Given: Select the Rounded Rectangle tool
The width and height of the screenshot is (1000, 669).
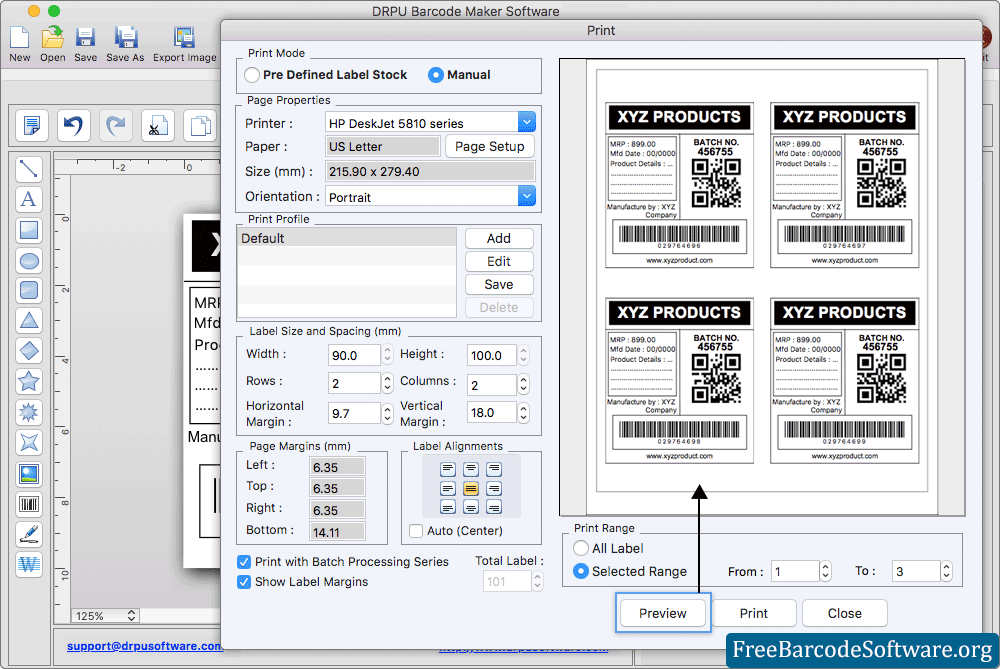Looking at the screenshot, I should 29,290.
